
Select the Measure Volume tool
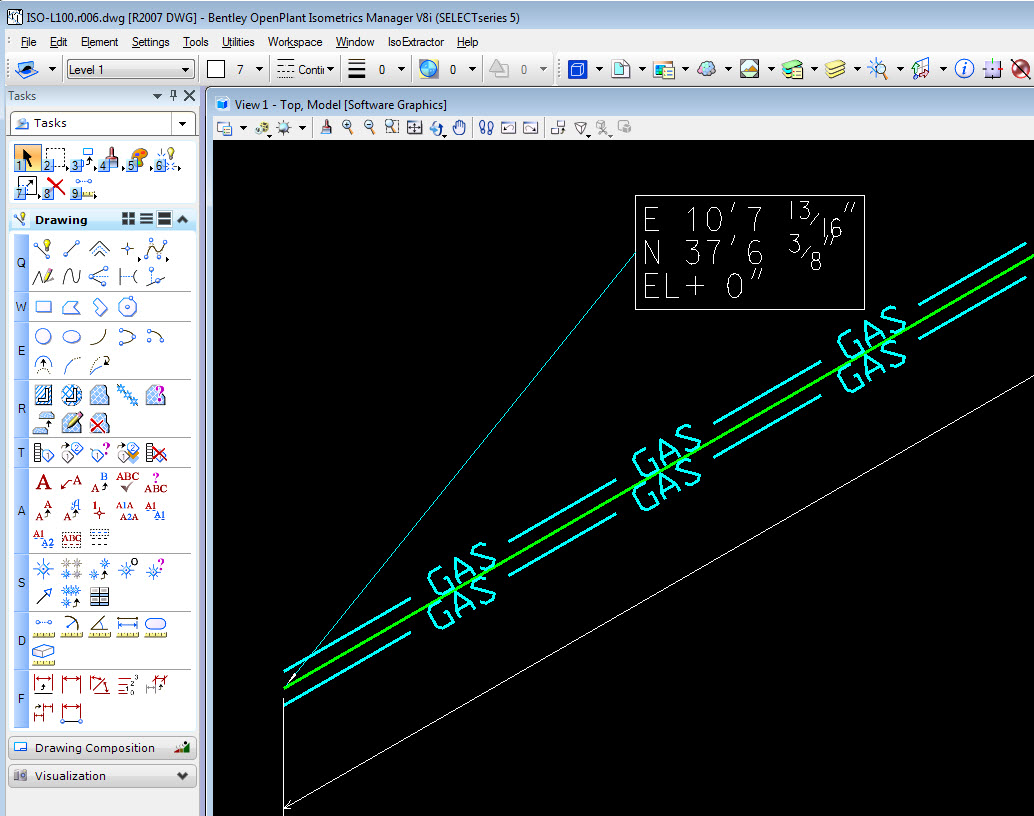pyautogui.click(x=44, y=654)
